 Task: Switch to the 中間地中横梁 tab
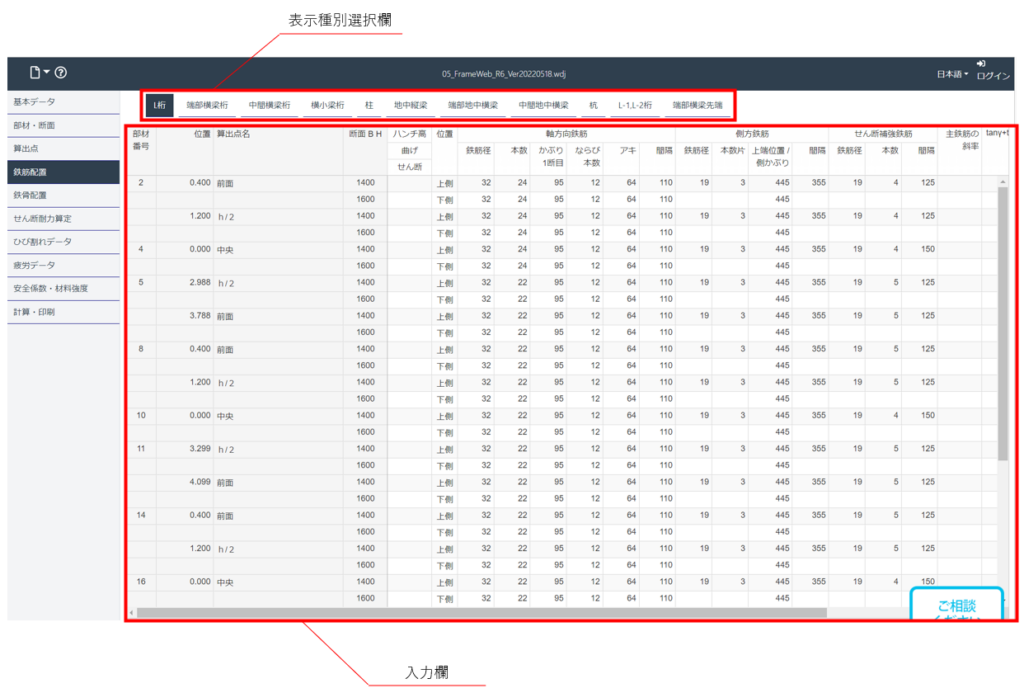(x=543, y=105)
